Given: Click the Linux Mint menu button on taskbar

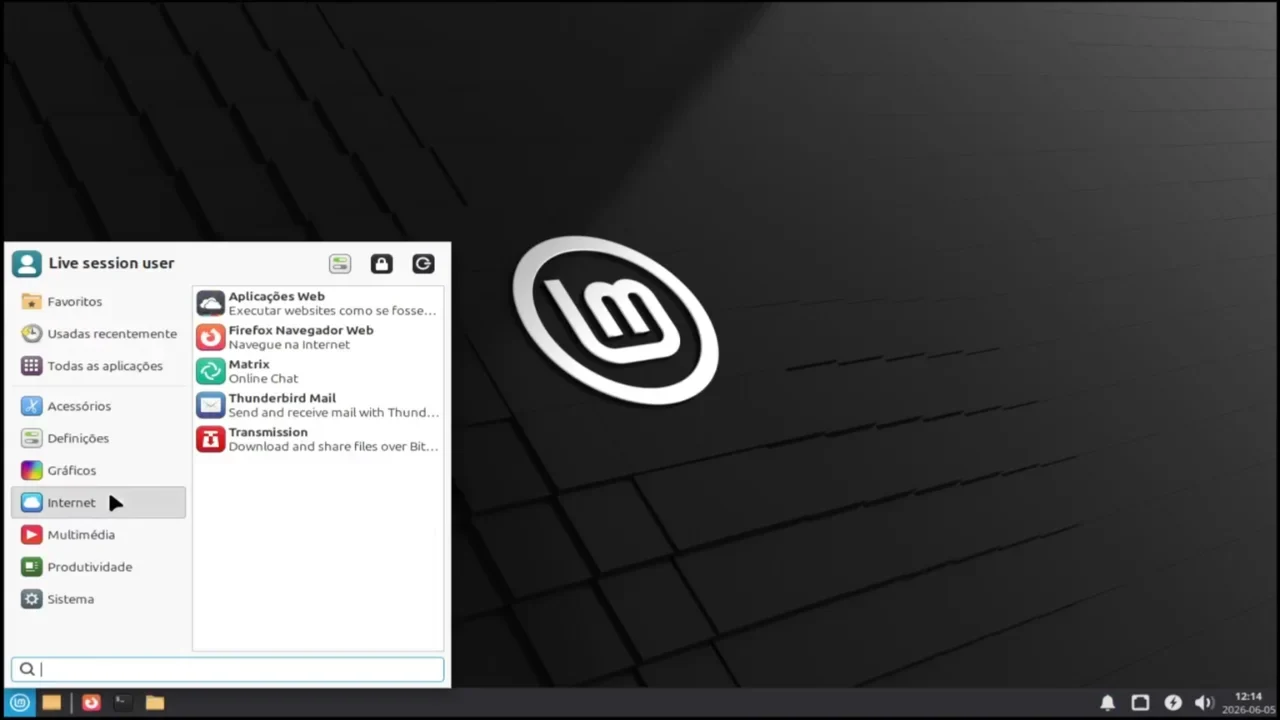Looking at the screenshot, I should click(19, 702).
